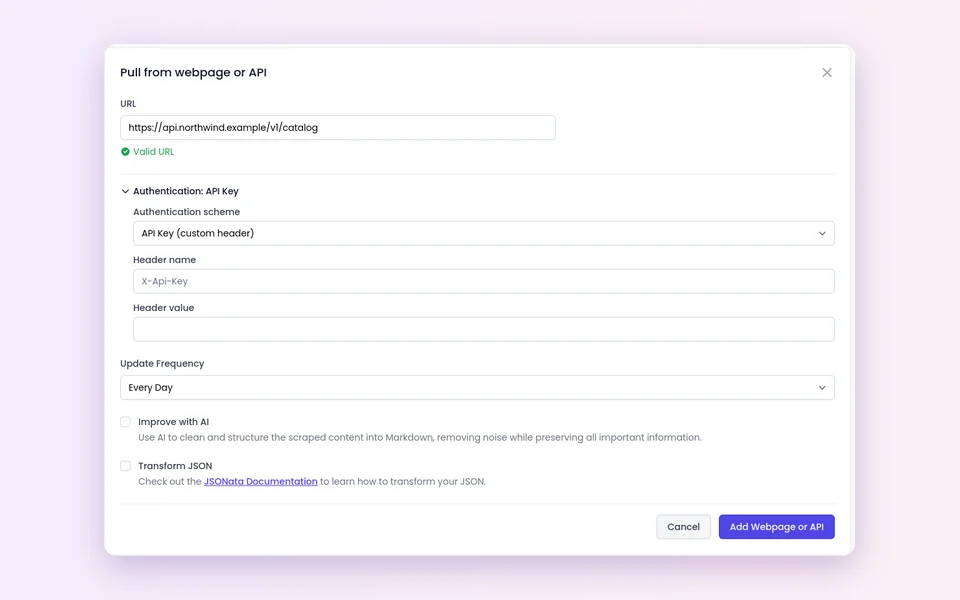Click the green Valid URL check icon
Screen dimensions: 960x600
[125, 152]
